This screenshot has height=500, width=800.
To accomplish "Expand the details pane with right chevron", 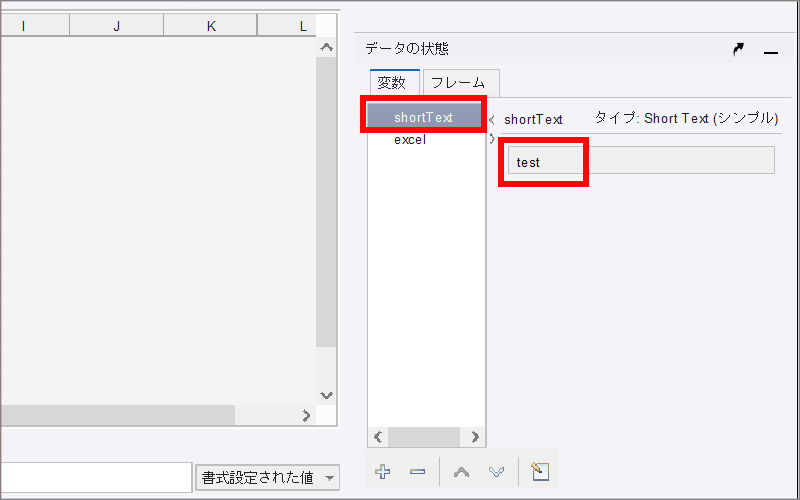I will pyautogui.click(x=492, y=138).
